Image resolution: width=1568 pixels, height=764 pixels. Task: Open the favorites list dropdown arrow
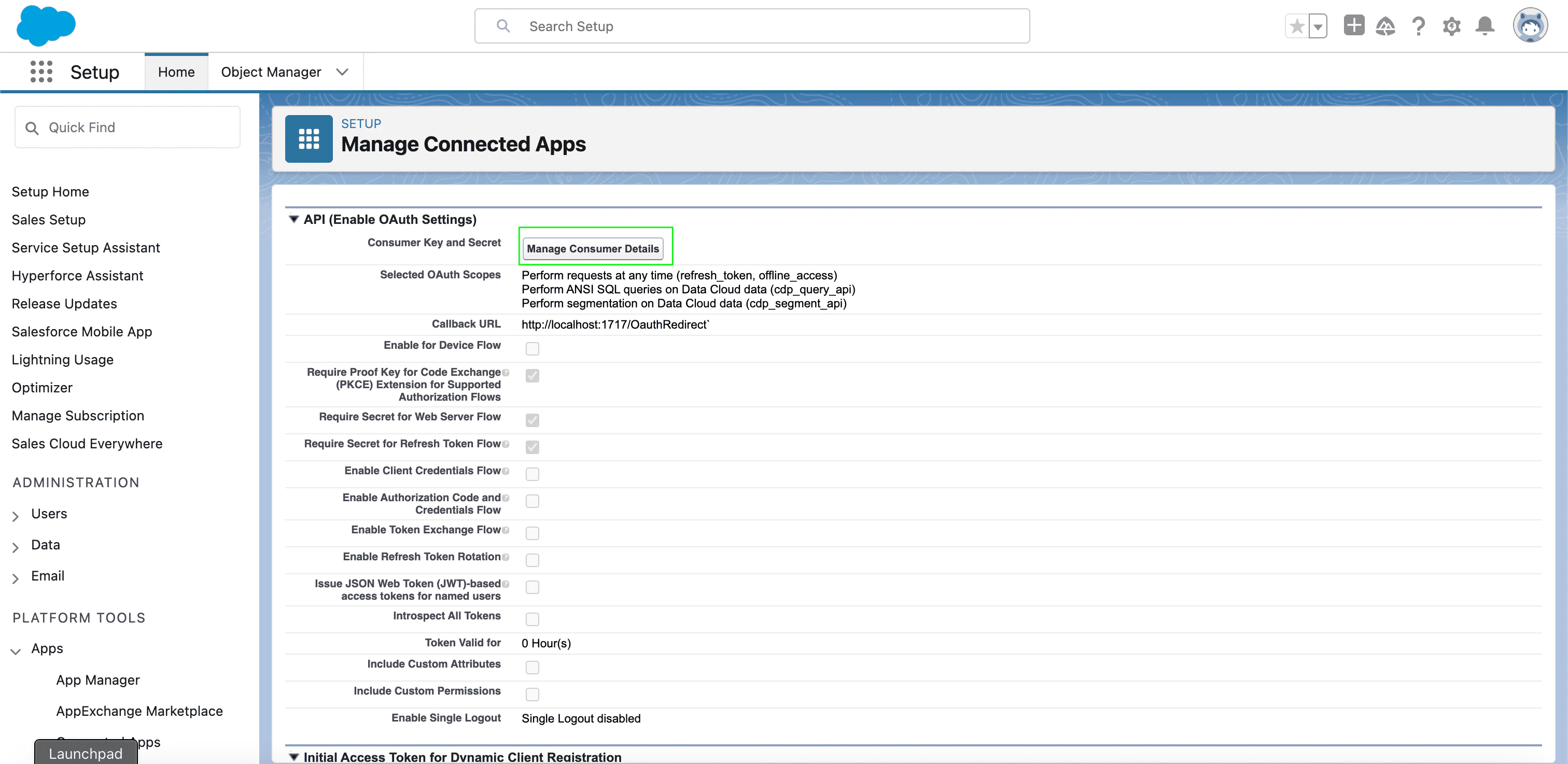tap(1318, 26)
